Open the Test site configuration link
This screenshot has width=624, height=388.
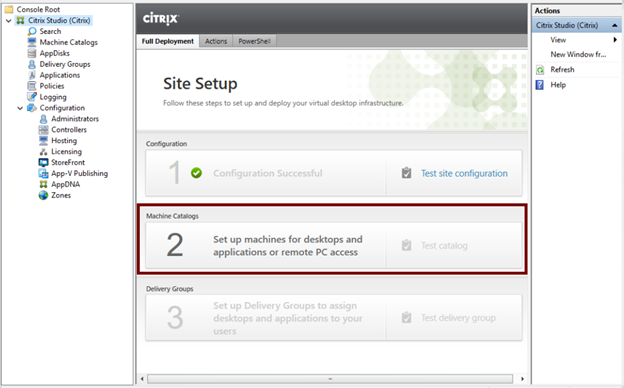(x=464, y=173)
